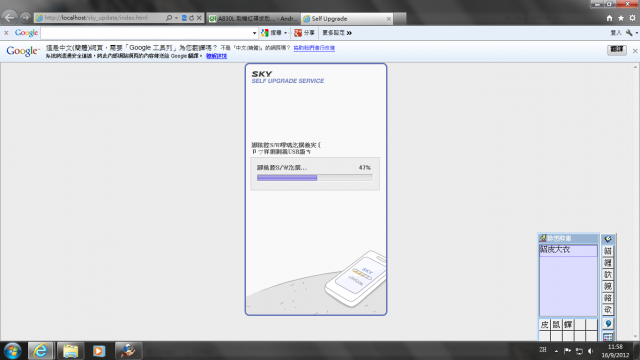640x360 pixels.
Task: Click the IME colored keyboard grid icon
Action: [x=608, y=336]
